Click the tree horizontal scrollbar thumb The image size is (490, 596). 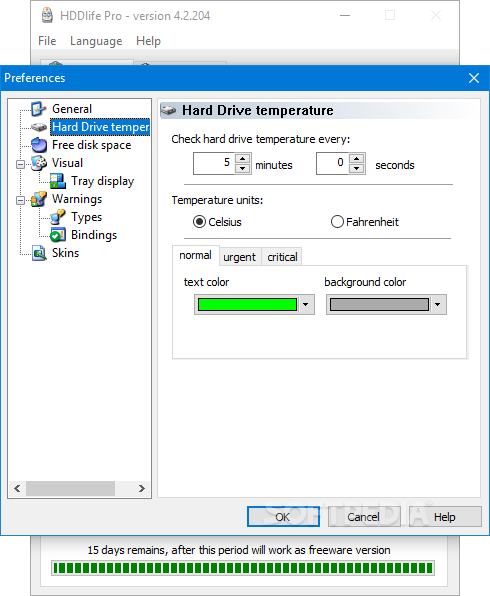(70, 488)
